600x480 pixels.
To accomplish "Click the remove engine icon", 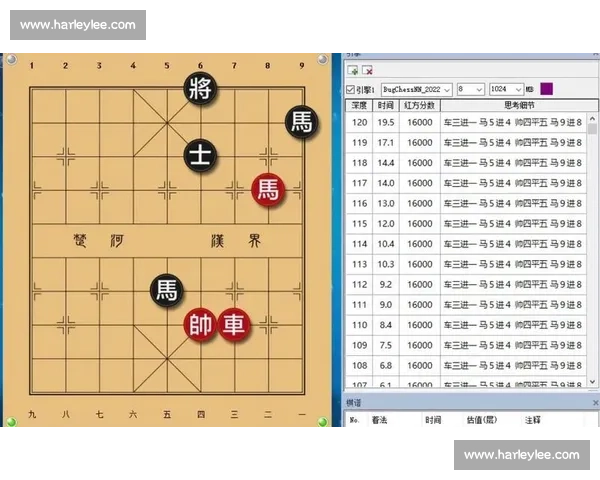I will tap(367, 70).
